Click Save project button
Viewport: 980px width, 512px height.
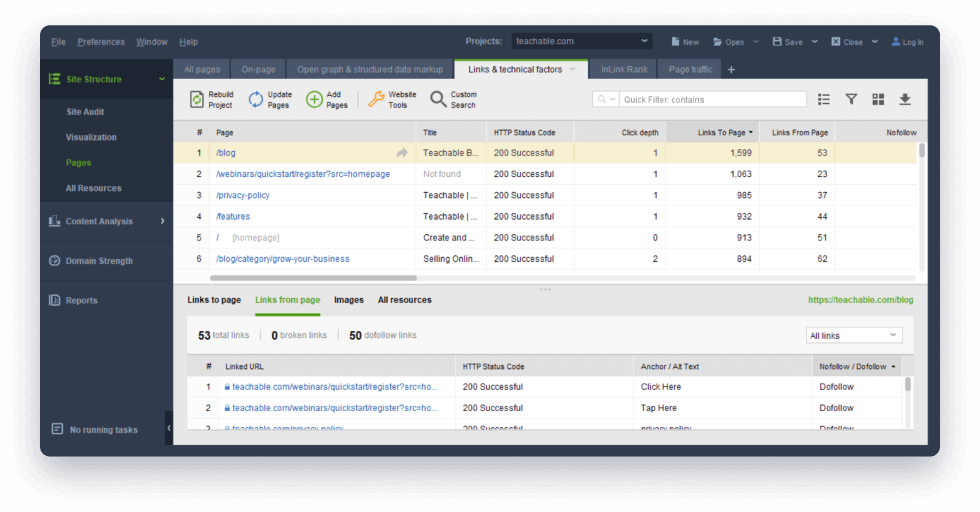pos(788,42)
